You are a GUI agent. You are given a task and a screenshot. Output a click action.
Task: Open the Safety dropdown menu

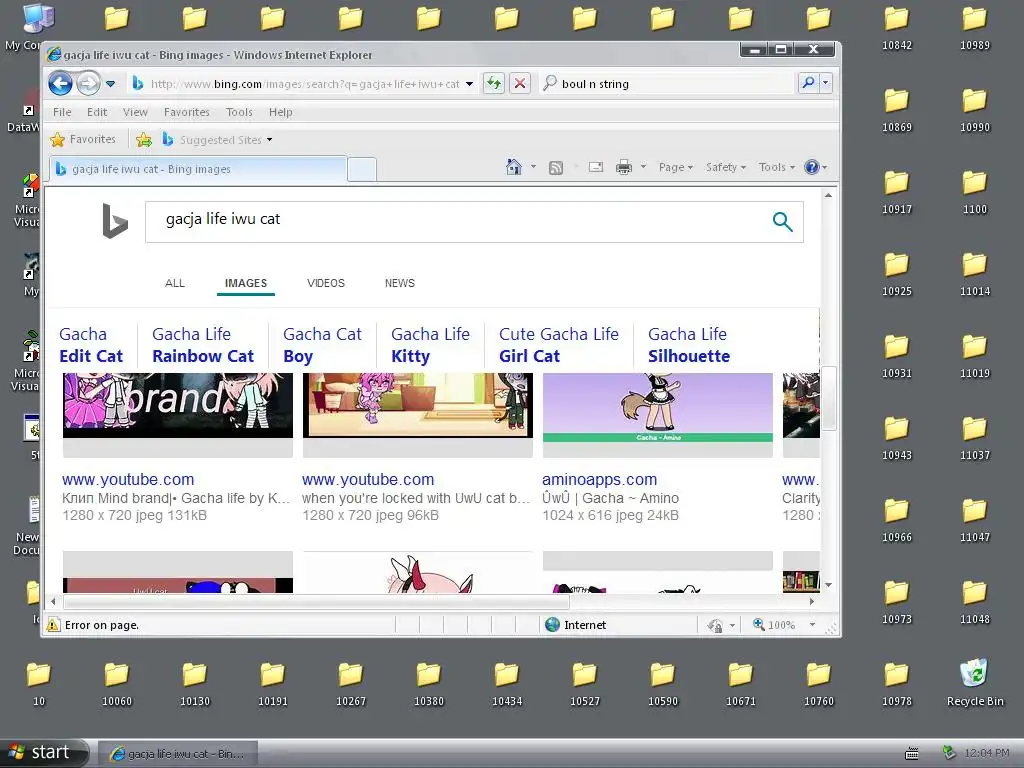coord(726,167)
